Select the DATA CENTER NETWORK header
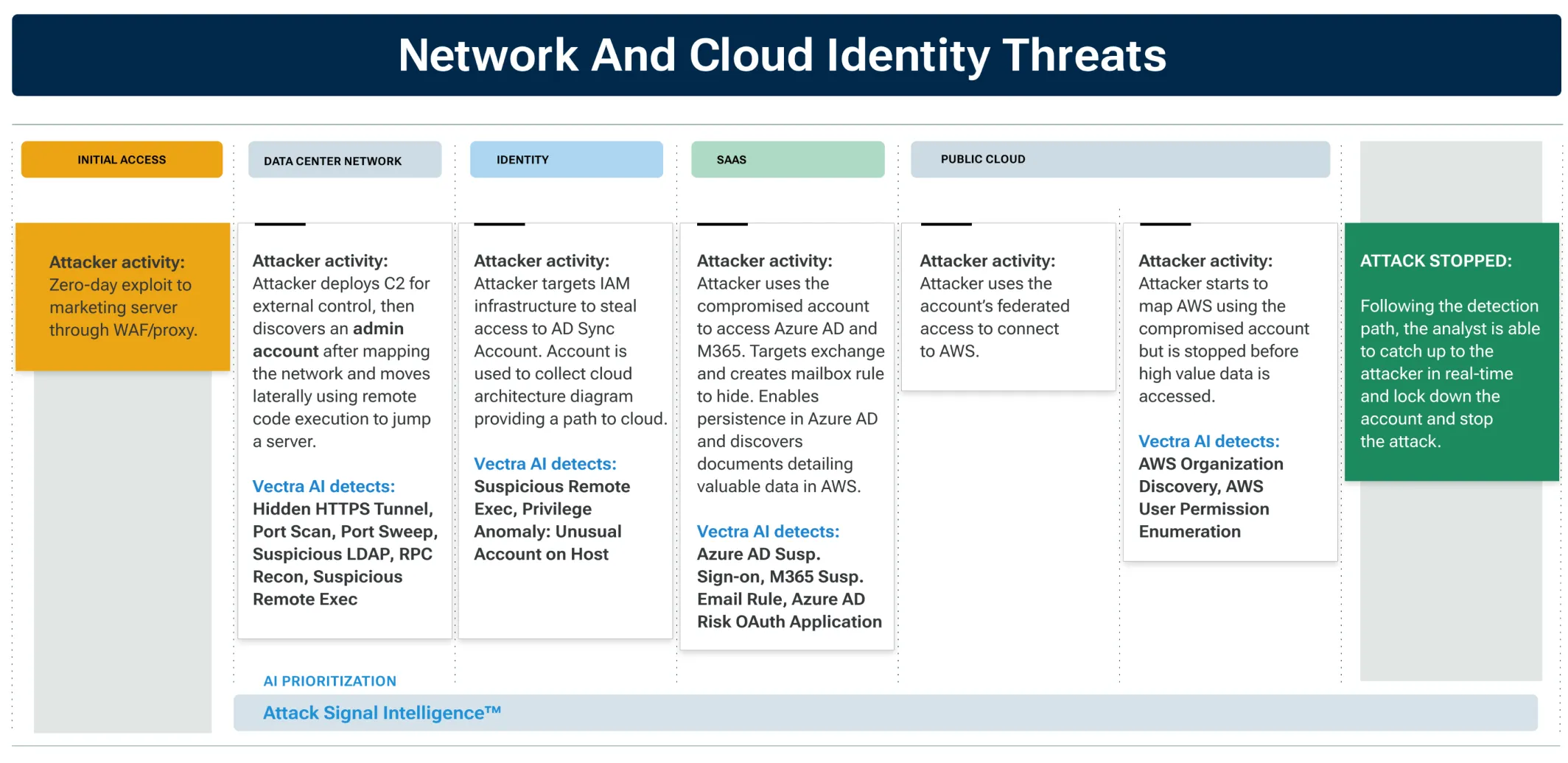The width and height of the screenshot is (1568, 763). pyautogui.click(x=344, y=161)
